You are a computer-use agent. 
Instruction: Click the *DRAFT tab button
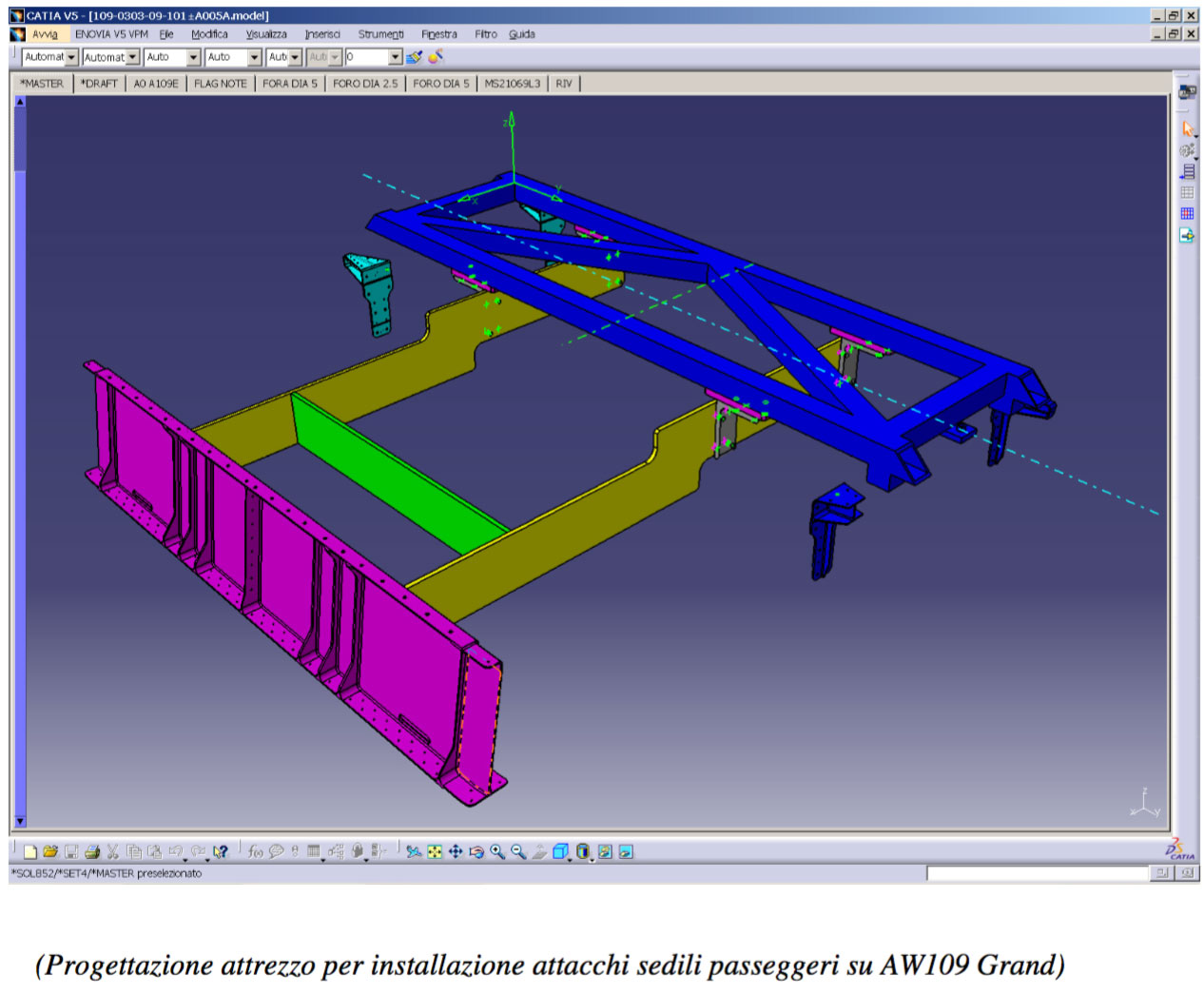[99, 84]
